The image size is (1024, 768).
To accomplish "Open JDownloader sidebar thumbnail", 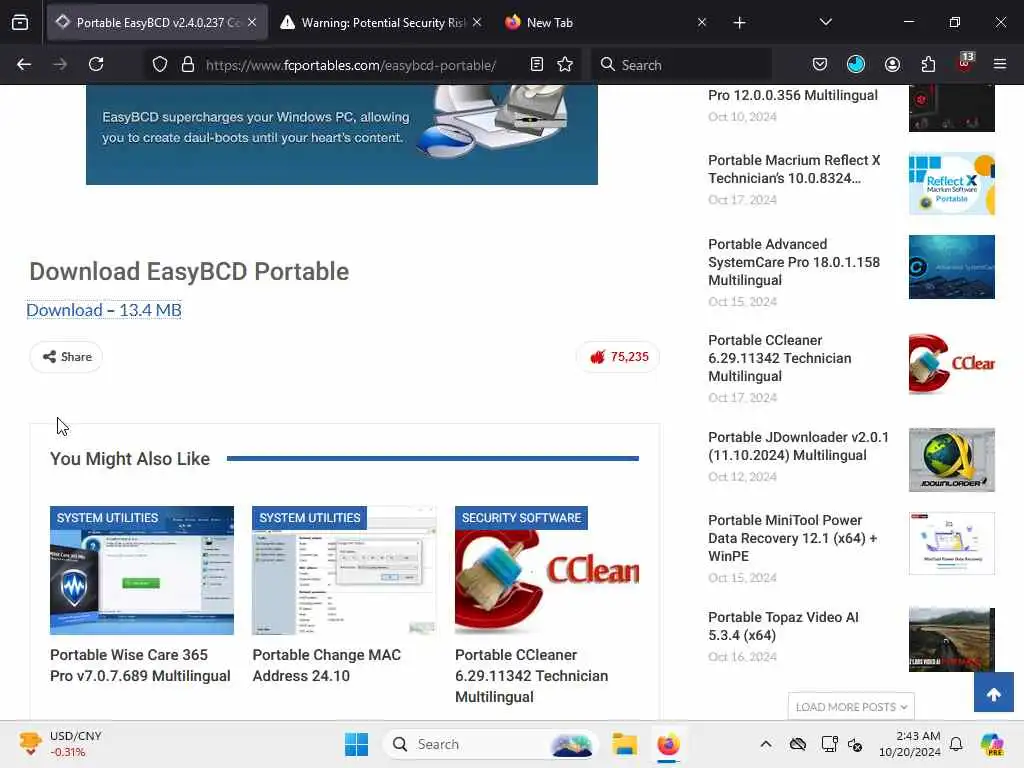I will (x=952, y=460).
